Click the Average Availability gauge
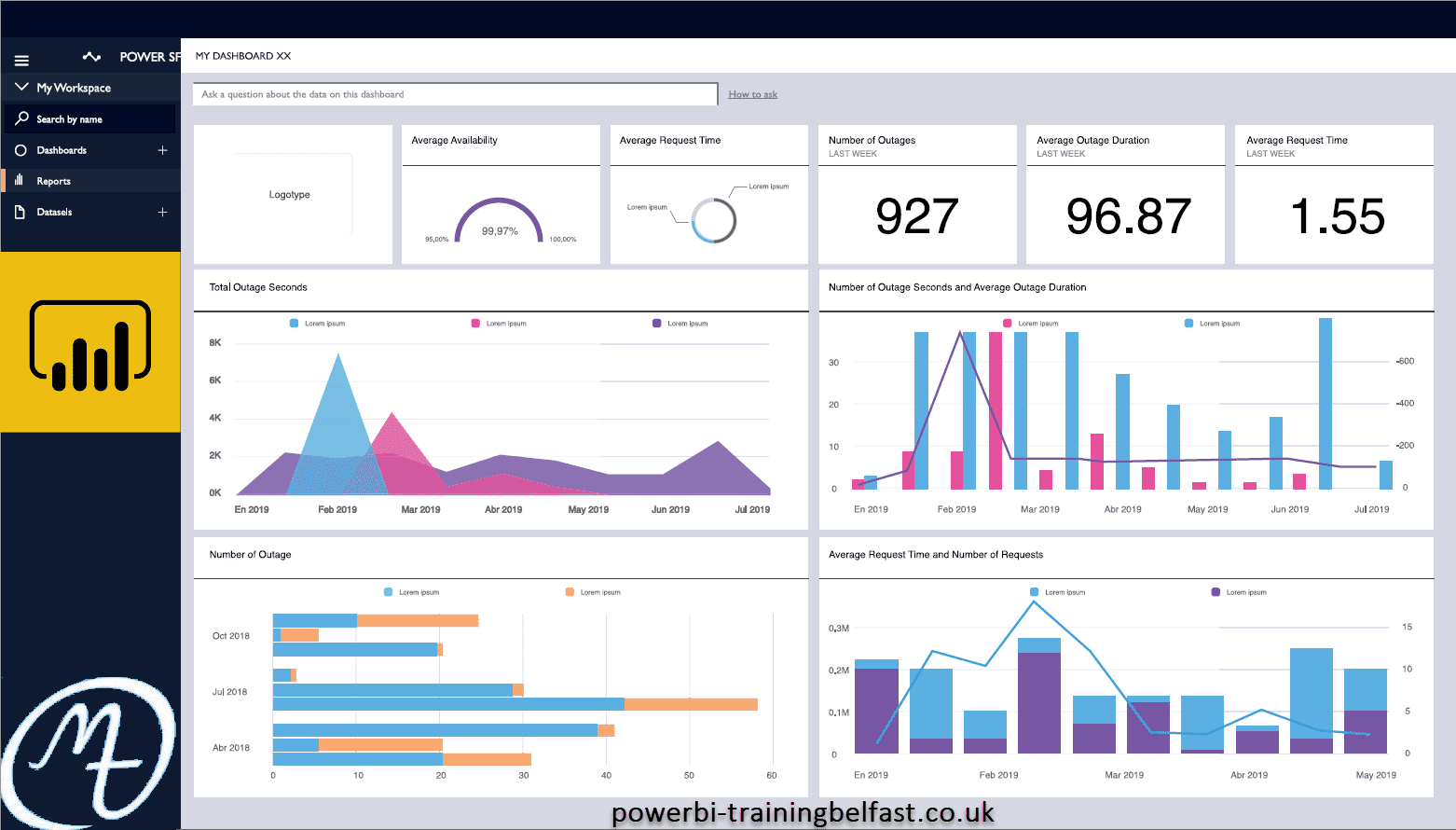Screen dimensions: 1456x830 click(500, 222)
